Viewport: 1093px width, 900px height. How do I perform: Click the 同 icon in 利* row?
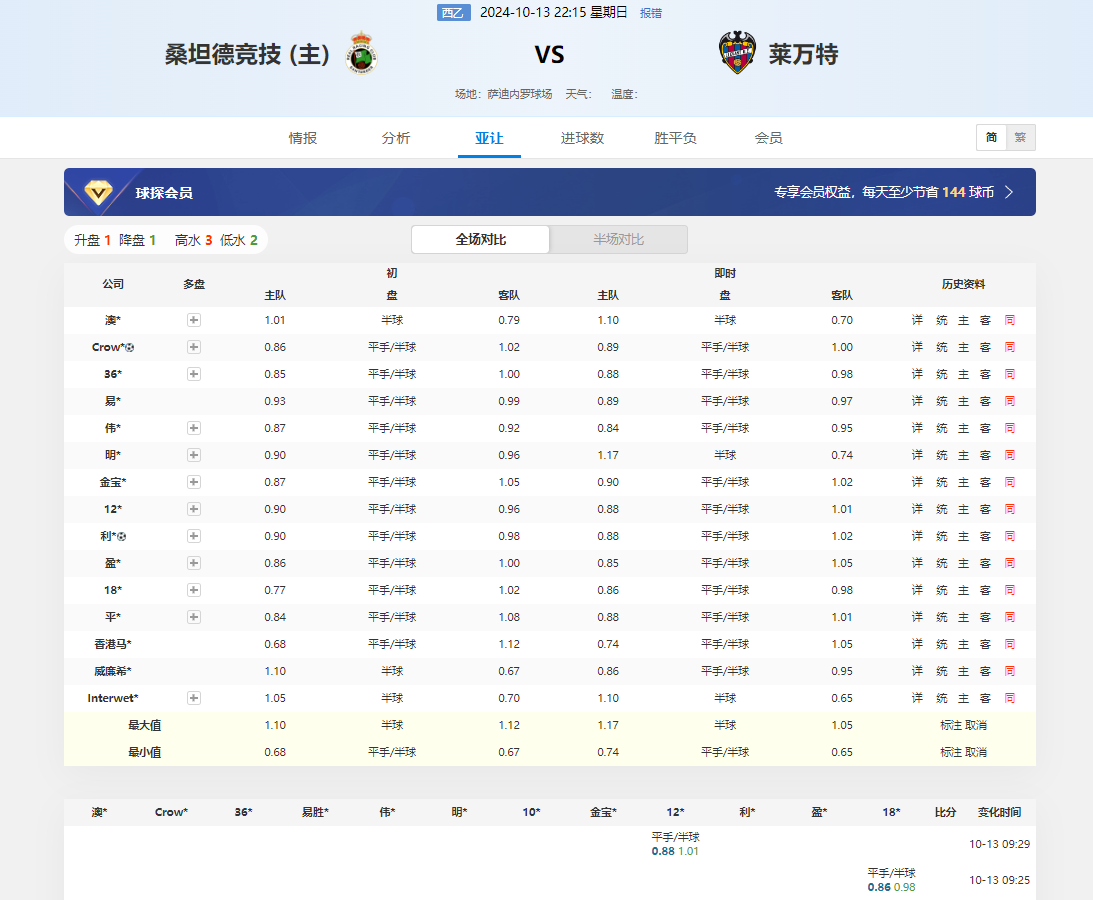(1009, 536)
